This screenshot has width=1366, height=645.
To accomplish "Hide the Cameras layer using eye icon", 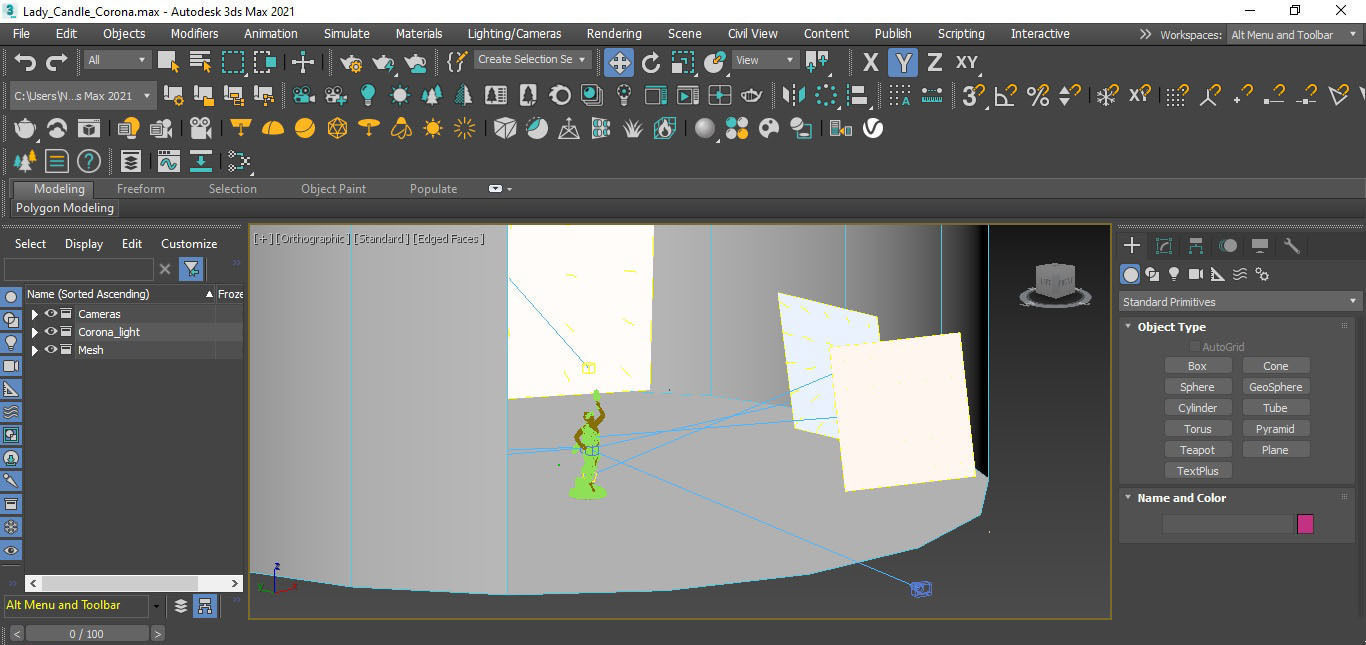I will (51, 313).
